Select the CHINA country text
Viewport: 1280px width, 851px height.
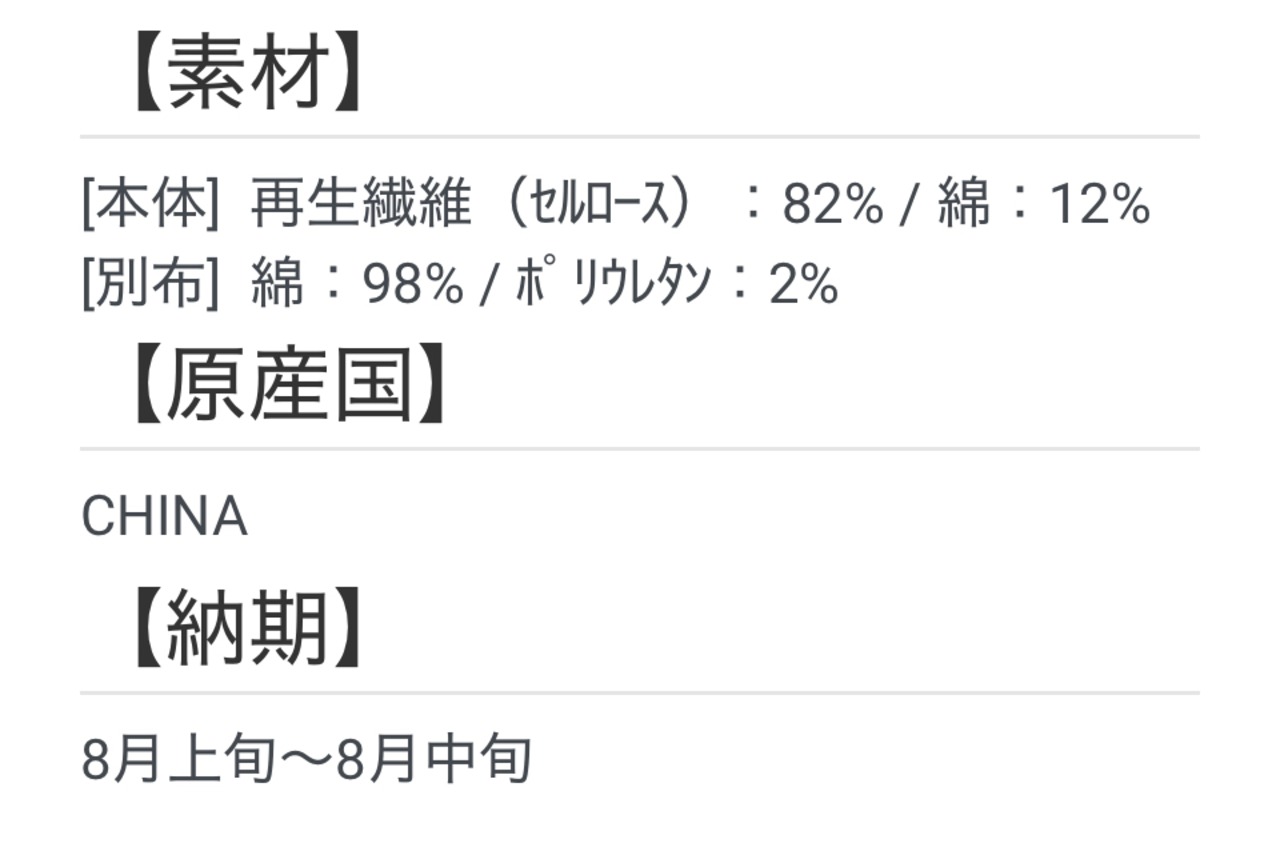pos(164,518)
